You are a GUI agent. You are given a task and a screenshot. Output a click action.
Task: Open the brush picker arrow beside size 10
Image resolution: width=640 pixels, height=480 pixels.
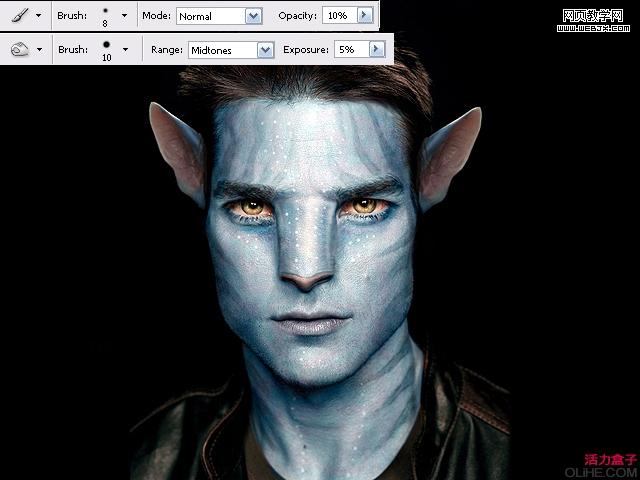click(125, 49)
